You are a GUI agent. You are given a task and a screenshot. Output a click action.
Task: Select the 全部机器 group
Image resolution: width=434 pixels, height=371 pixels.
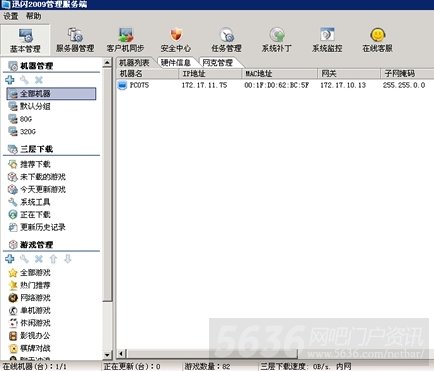click(51, 94)
